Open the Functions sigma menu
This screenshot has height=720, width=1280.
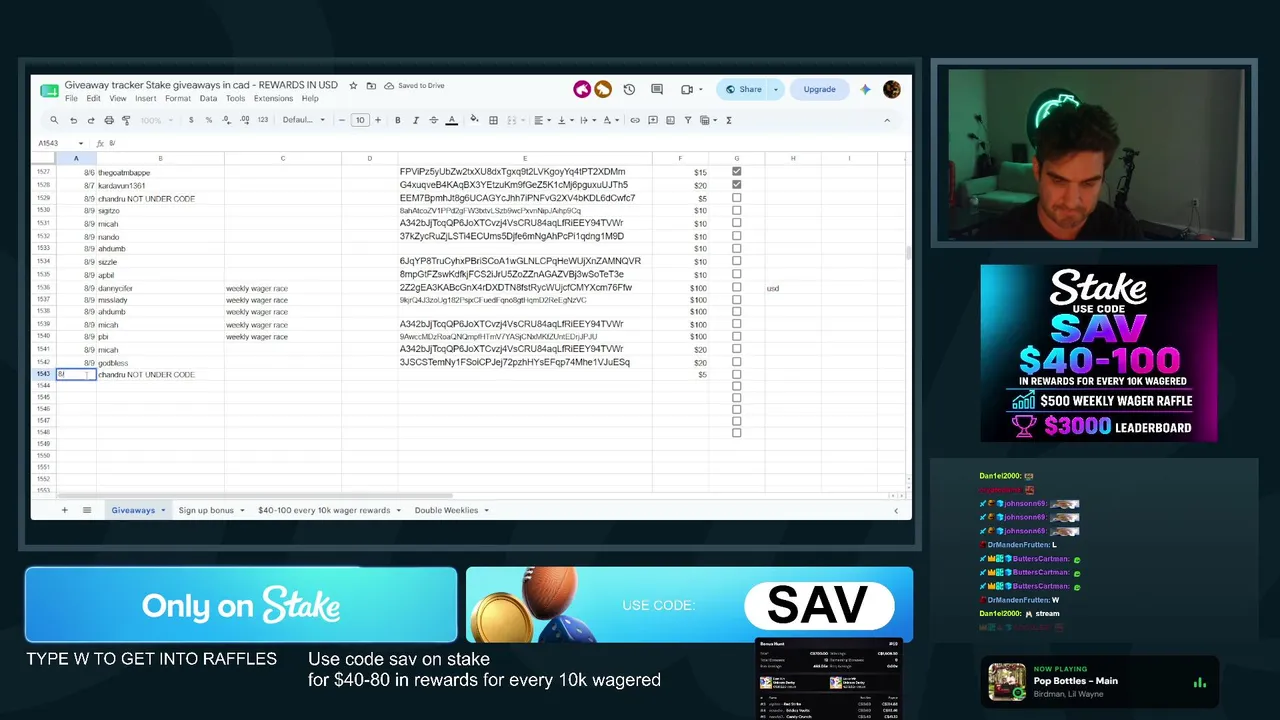(x=729, y=120)
